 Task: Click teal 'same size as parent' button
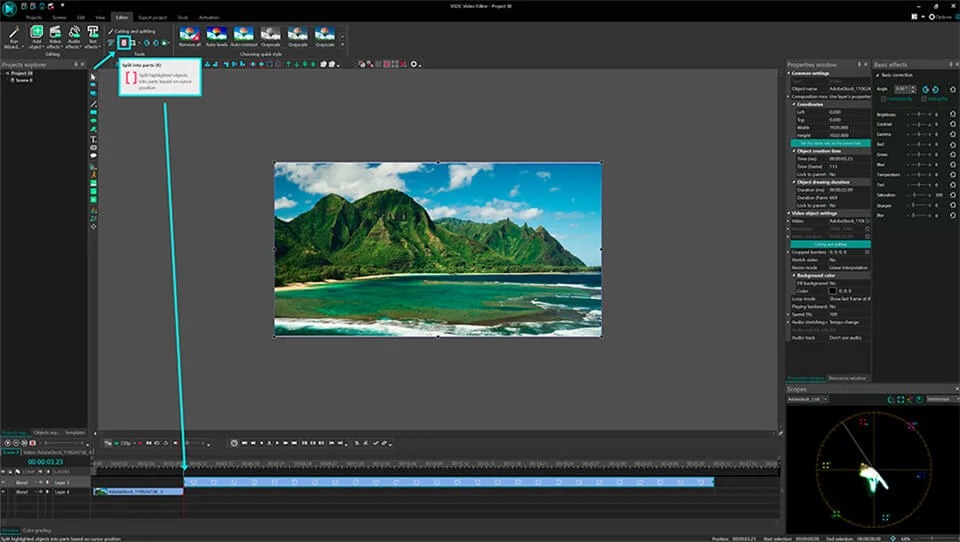831,143
